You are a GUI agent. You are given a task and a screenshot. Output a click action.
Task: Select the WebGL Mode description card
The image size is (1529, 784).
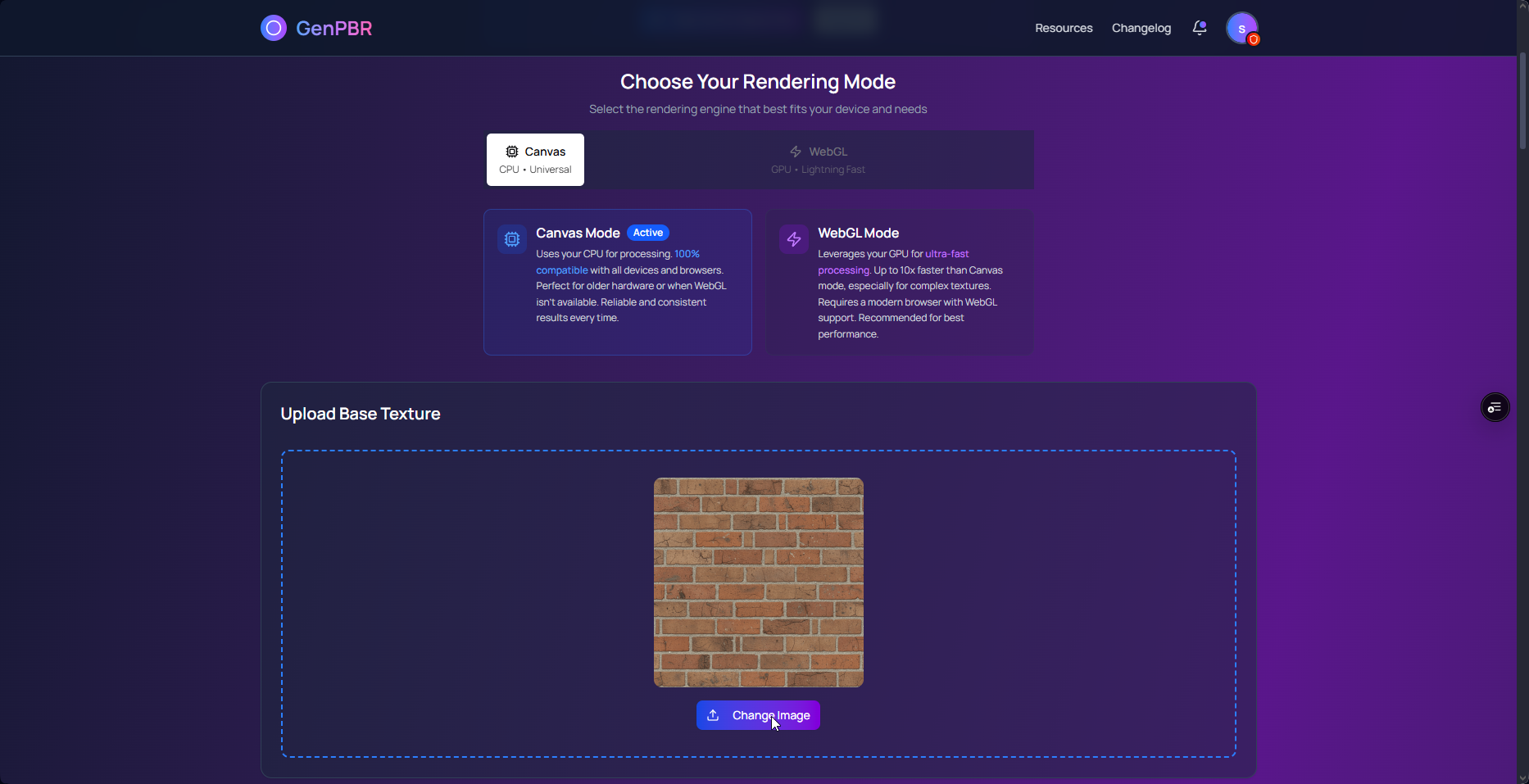click(x=899, y=283)
